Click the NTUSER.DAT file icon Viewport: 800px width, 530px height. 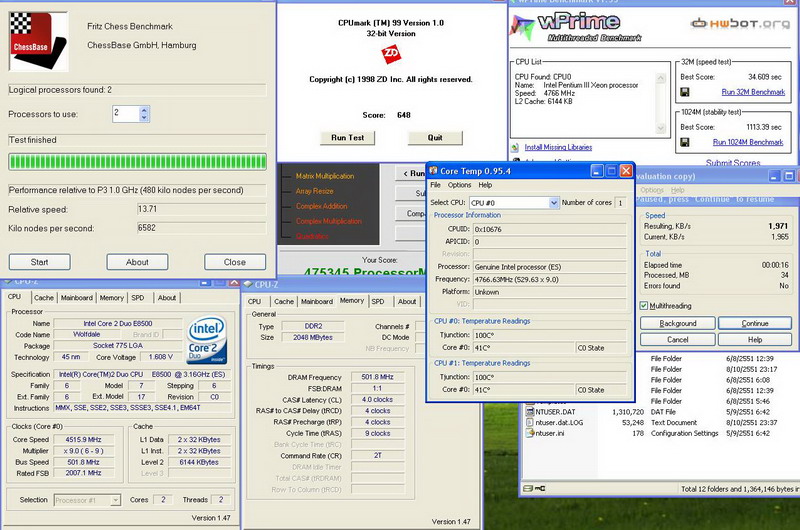tap(530, 412)
